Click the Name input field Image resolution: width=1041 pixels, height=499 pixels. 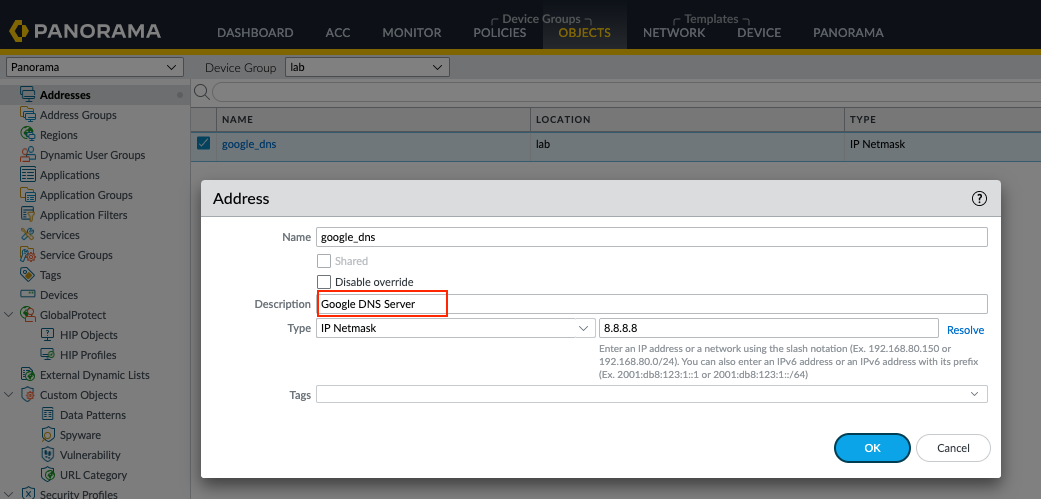pos(652,237)
